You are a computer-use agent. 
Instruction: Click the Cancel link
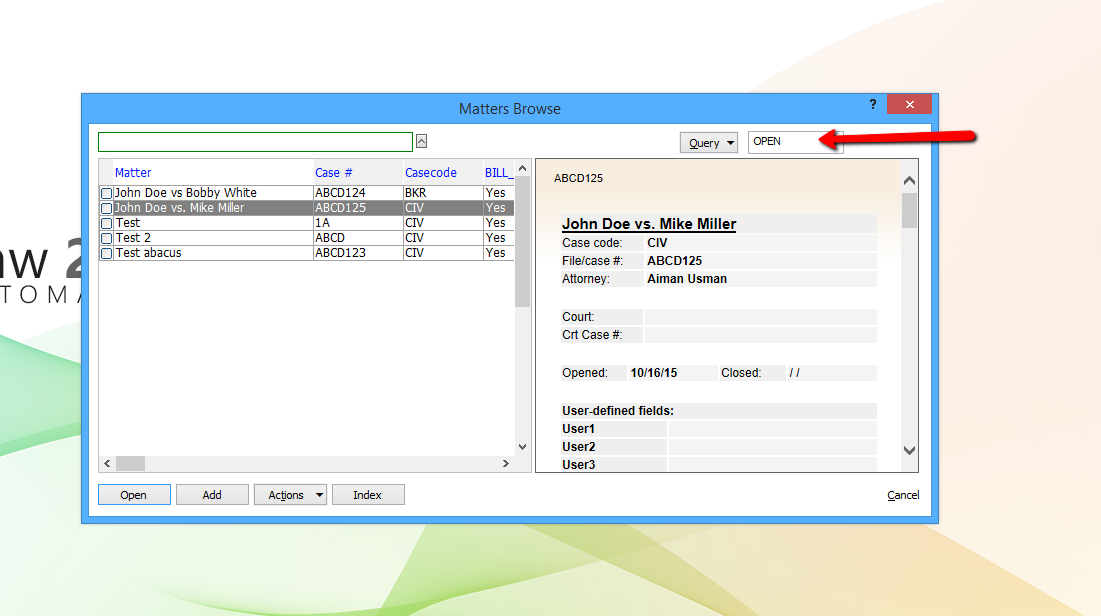(901, 494)
